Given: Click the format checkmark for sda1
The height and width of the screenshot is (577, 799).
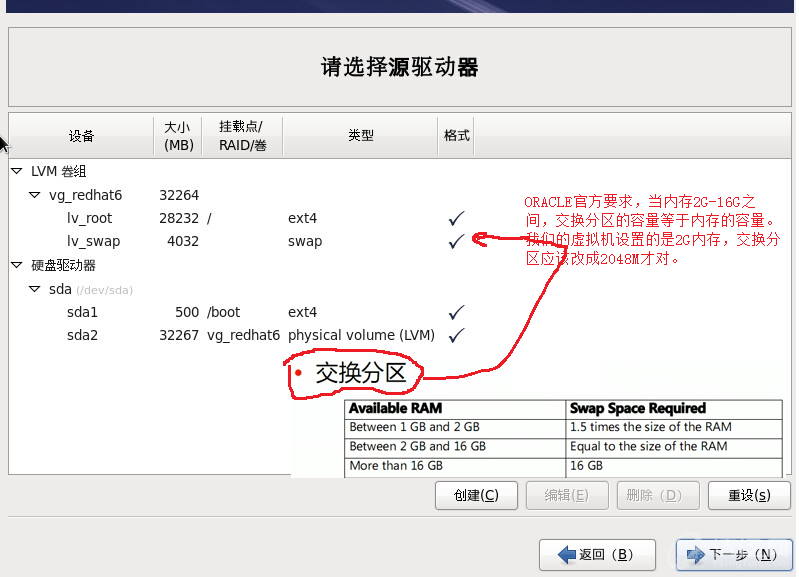Looking at the screenshot, I should coord(456,312).
